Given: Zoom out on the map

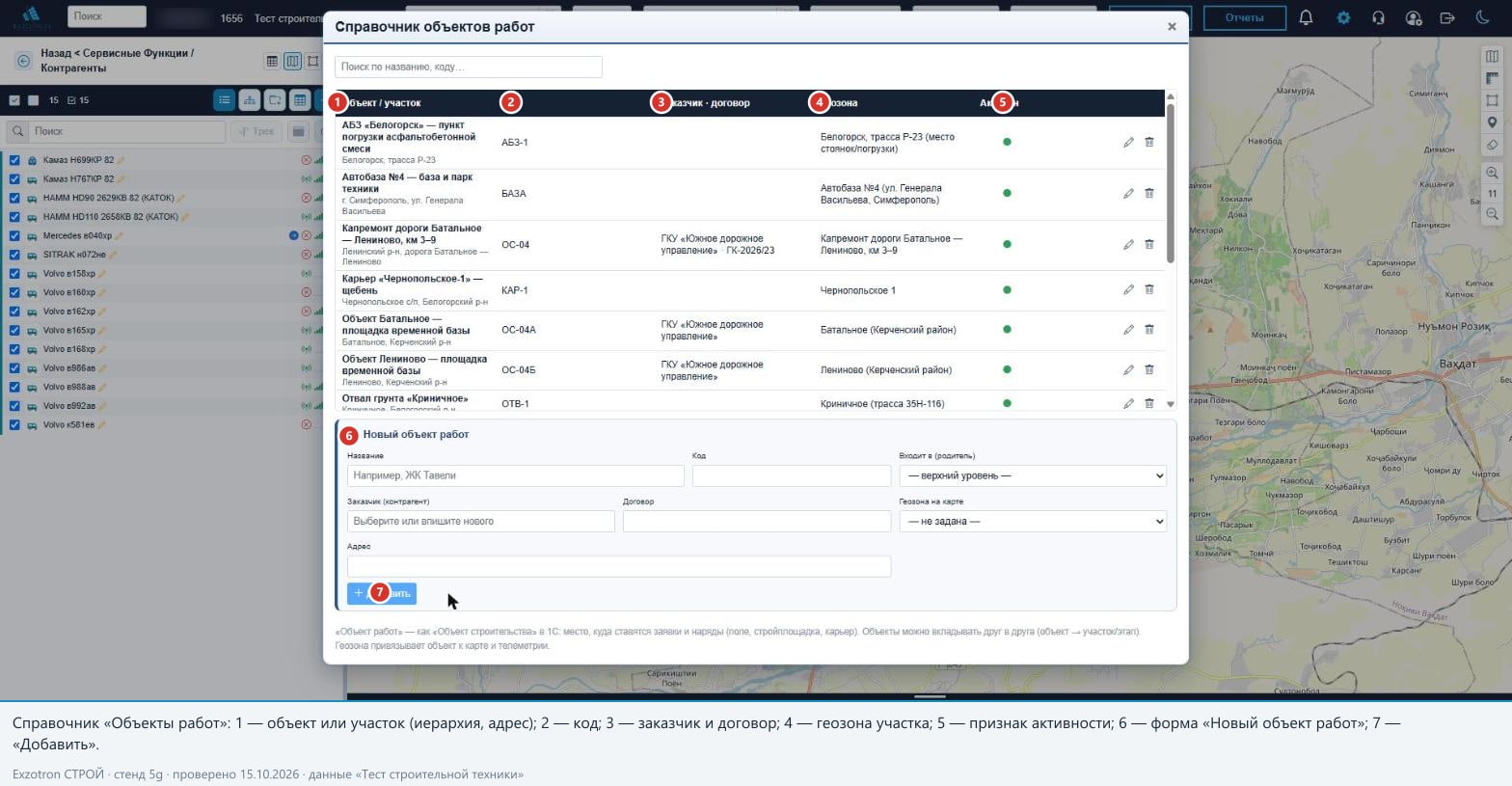Looking at the screenshot, I should (1492, 214).
